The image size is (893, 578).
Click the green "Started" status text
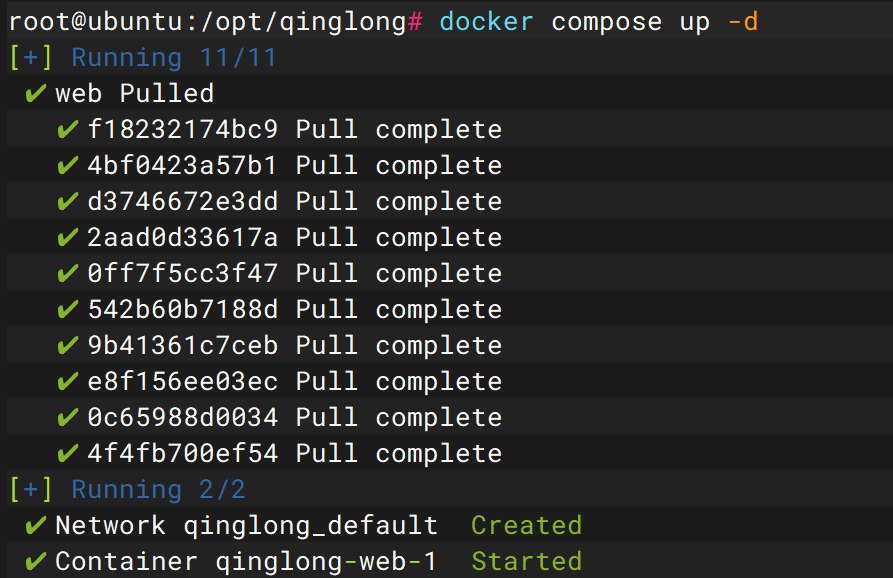click(526, 562)
